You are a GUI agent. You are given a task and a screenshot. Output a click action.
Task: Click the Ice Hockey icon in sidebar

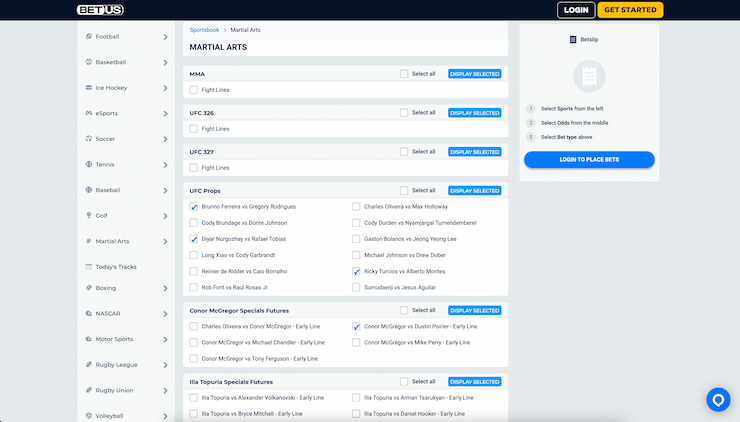(x=89, y=87)
